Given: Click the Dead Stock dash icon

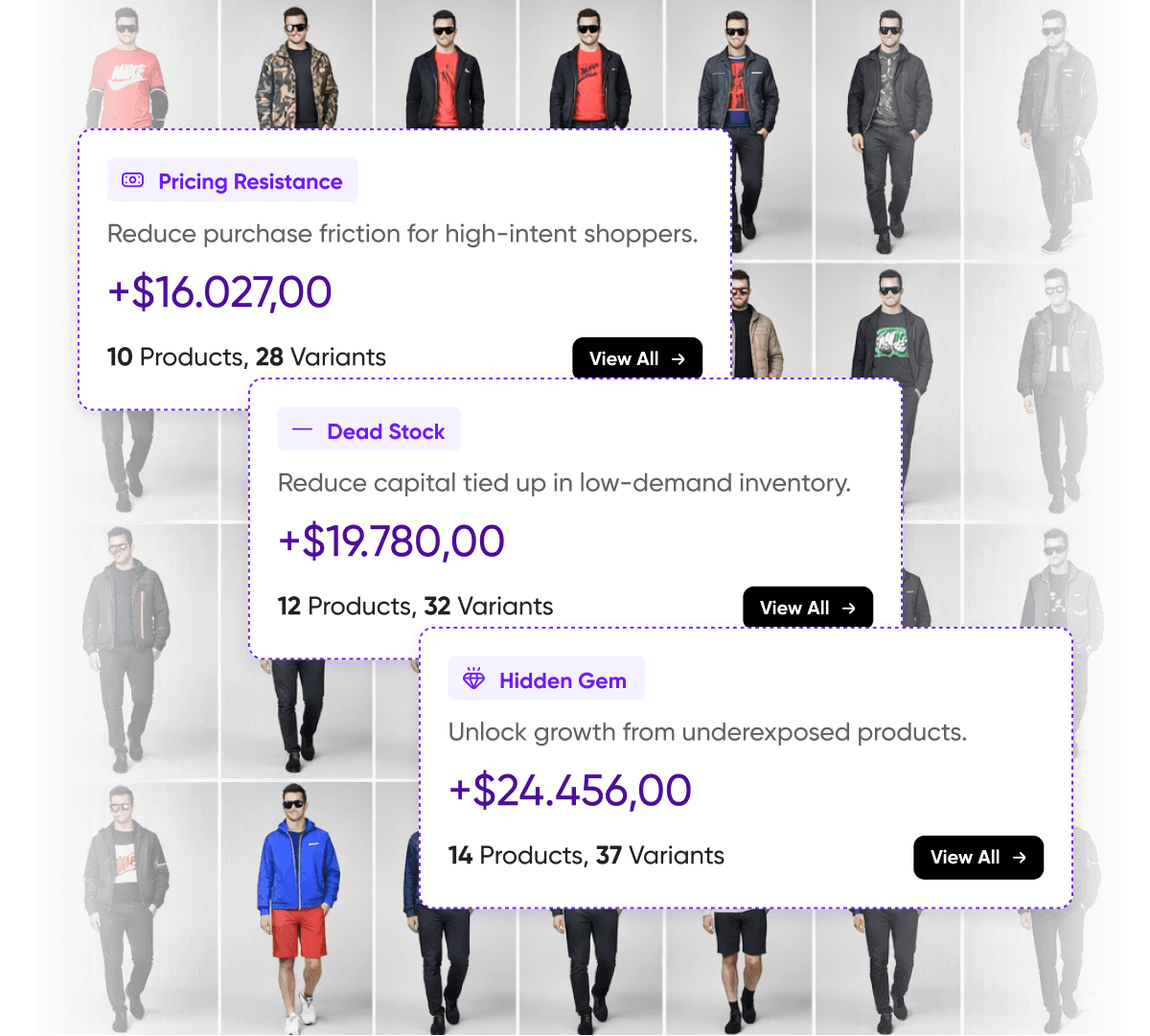Looking at the screenshot, I should [302, 430].
